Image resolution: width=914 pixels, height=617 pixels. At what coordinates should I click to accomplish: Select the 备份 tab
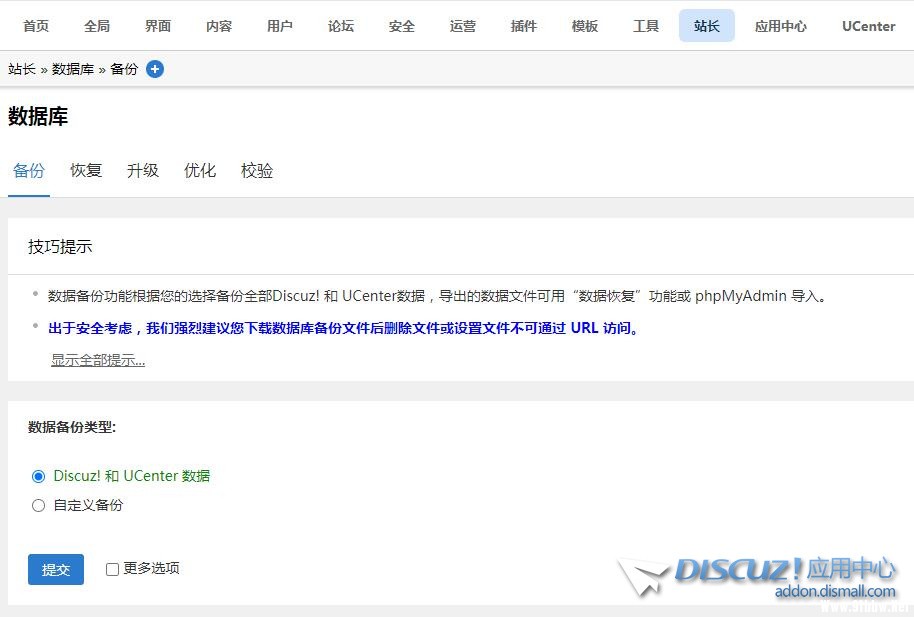(29, 170)
